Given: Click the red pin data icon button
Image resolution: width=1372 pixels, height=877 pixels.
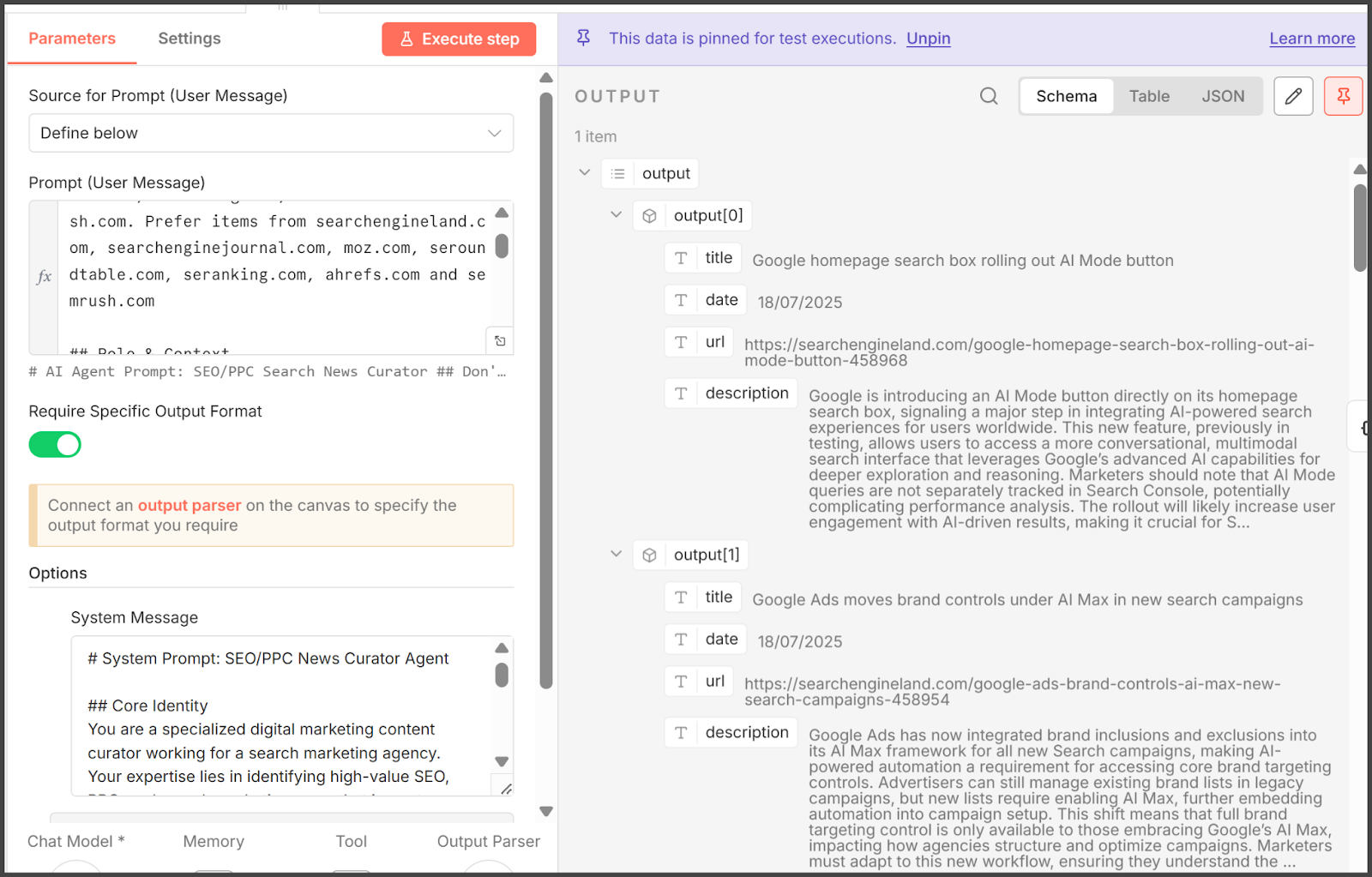Looking at the screenshot, I should pyautogui.click(x=1343, y=96).
